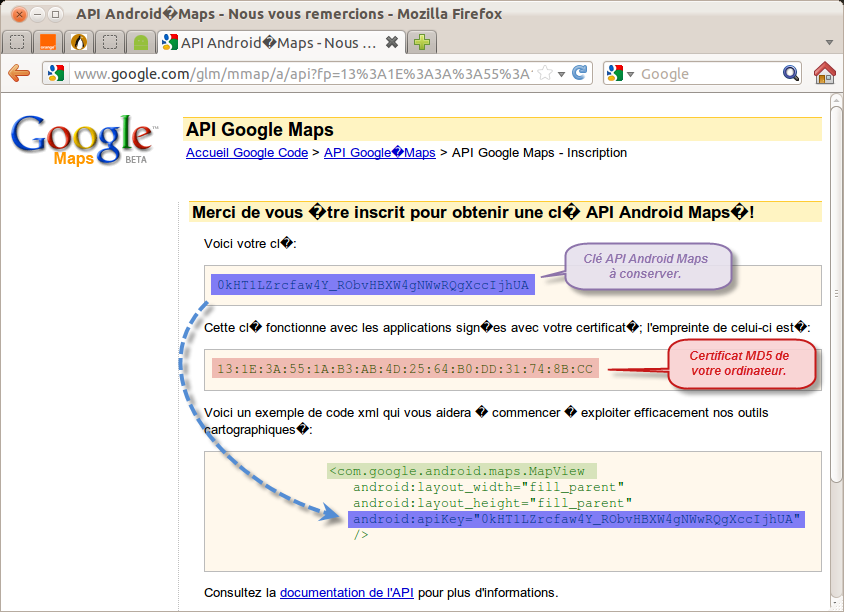The image size is (844, 612).
Task: Open the address bar history dropdown arrow
Action: pyautogui.click(x=561, y=74)
